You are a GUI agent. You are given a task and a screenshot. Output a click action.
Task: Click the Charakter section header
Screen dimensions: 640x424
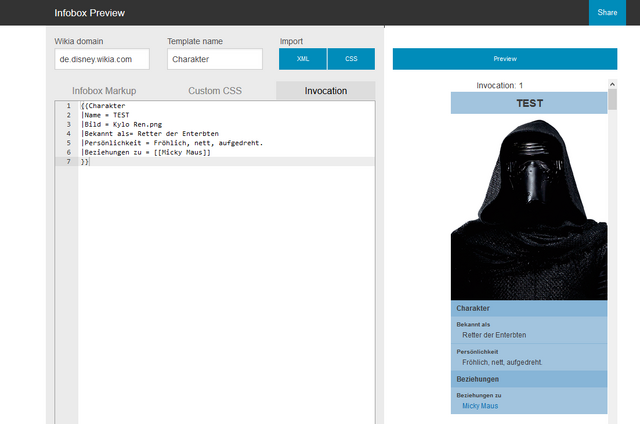(x=529, y=309)
